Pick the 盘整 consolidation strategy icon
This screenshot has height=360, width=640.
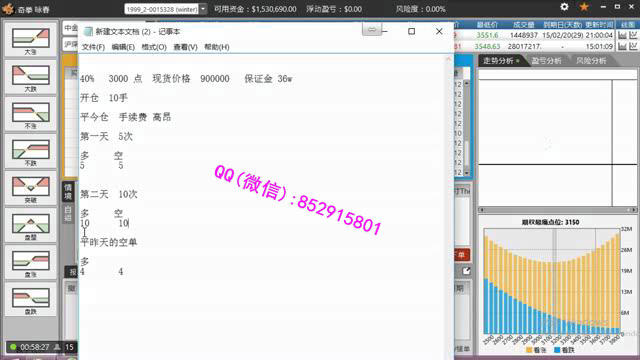31,226
